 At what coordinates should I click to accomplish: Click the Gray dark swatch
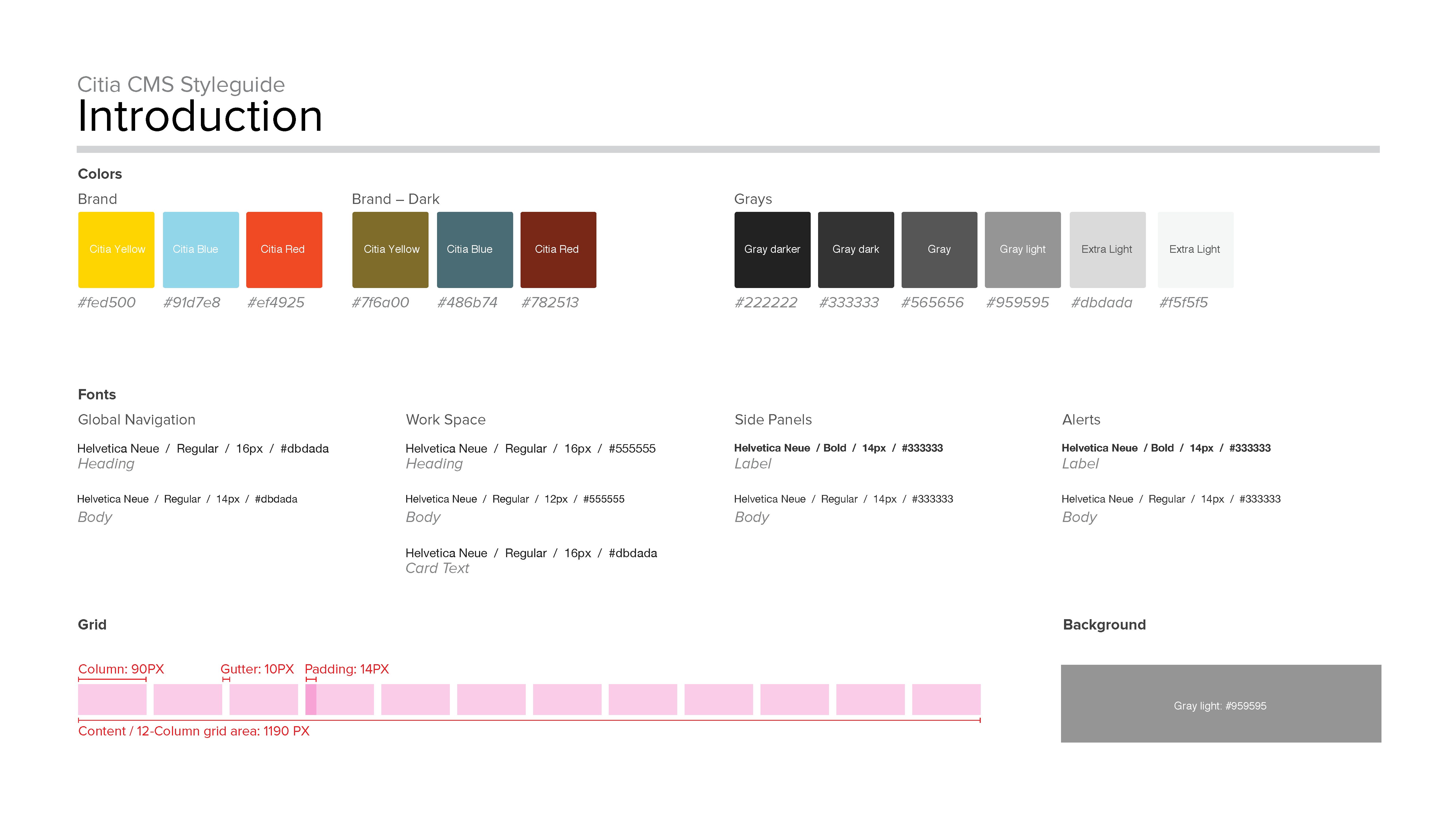[856, 249]
